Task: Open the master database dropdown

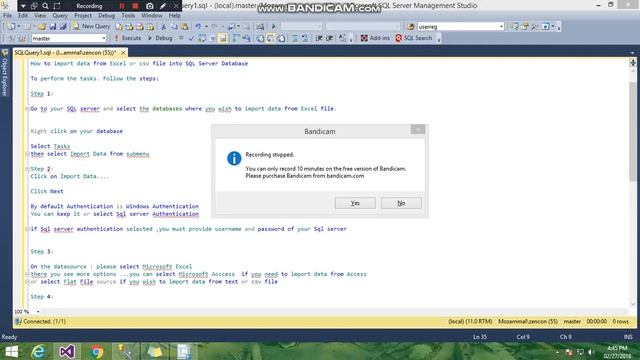Action: [104, 38]
